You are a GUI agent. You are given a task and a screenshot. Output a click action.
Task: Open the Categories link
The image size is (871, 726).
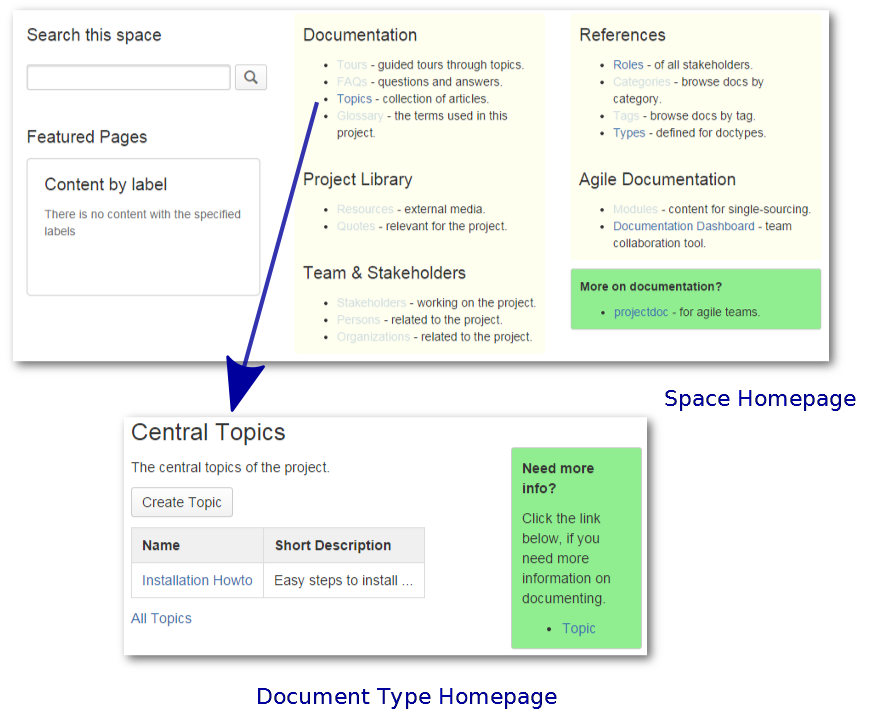(641, 82)
